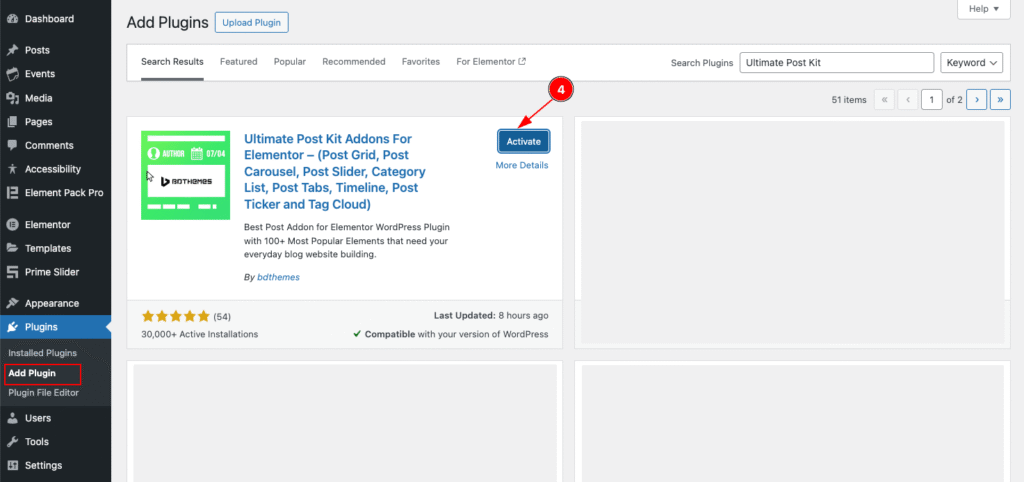Open the Keyword search type dropdown
This screenshot has width=1024, height=482.
tap(971, 63)
